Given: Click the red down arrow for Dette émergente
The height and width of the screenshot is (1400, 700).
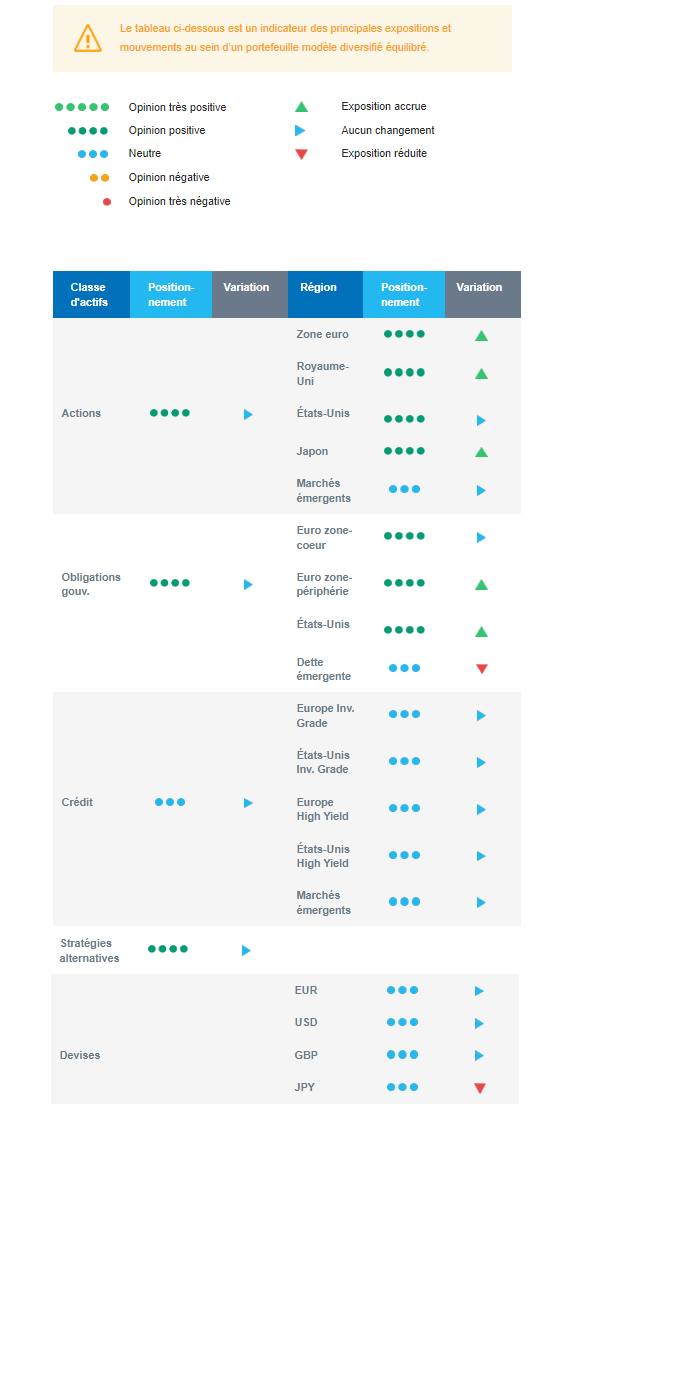Looking at the screenshot, I should click(x=481, y=669).
